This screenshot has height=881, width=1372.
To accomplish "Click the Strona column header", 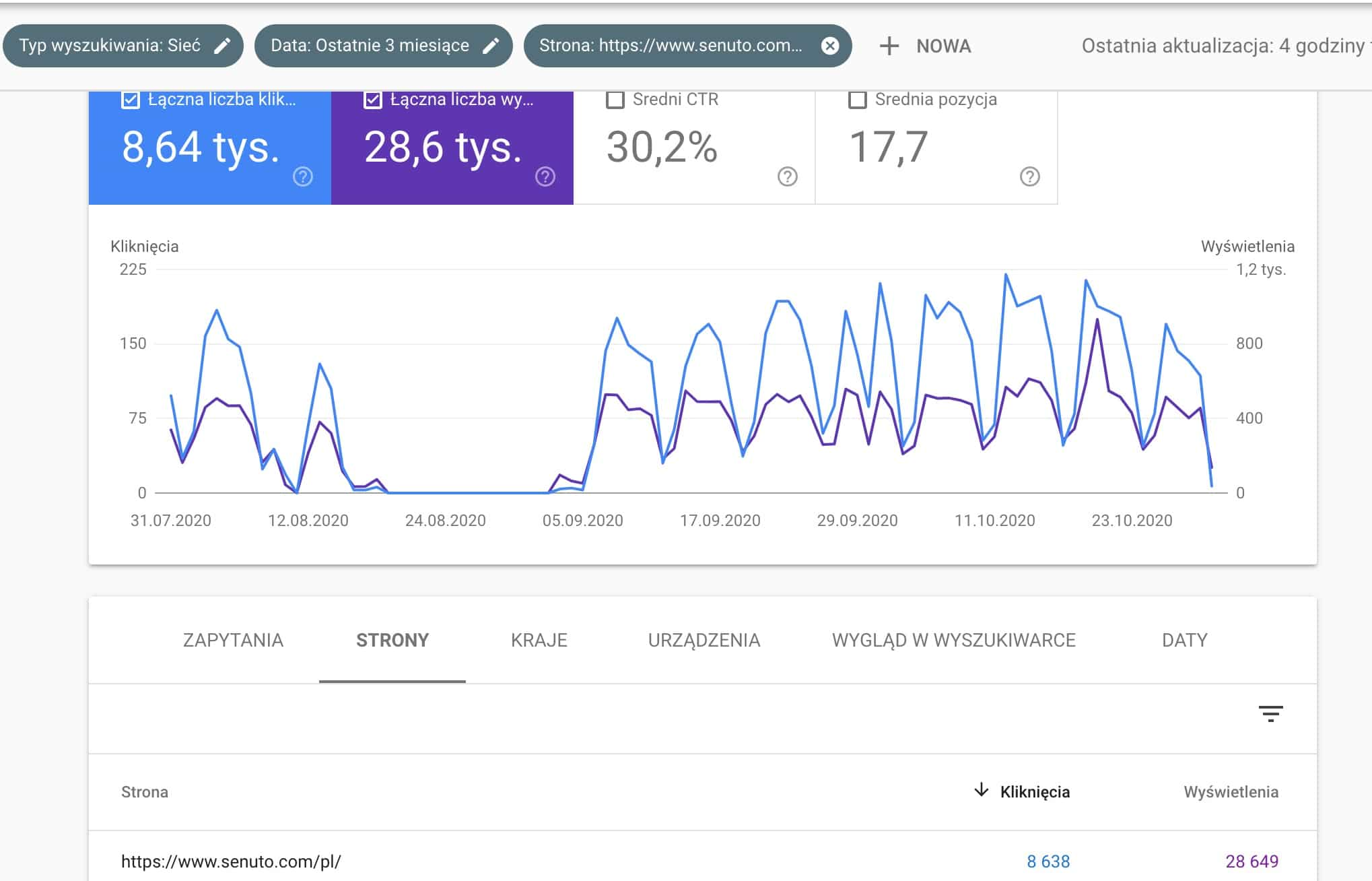I will [x=145, y=792].
